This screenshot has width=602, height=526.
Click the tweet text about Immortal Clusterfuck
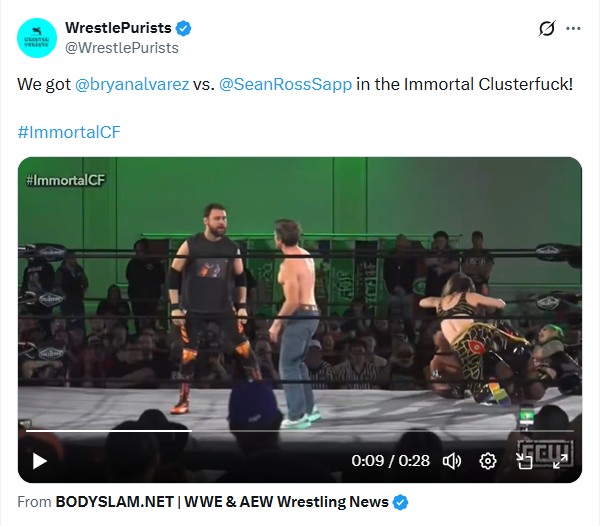point(295,84)
